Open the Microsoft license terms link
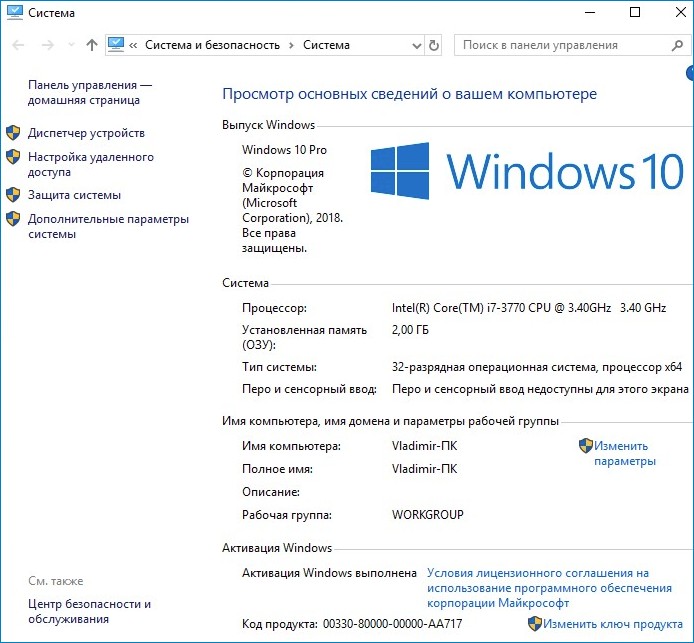 pyautogui.click(x=549, y=588)
